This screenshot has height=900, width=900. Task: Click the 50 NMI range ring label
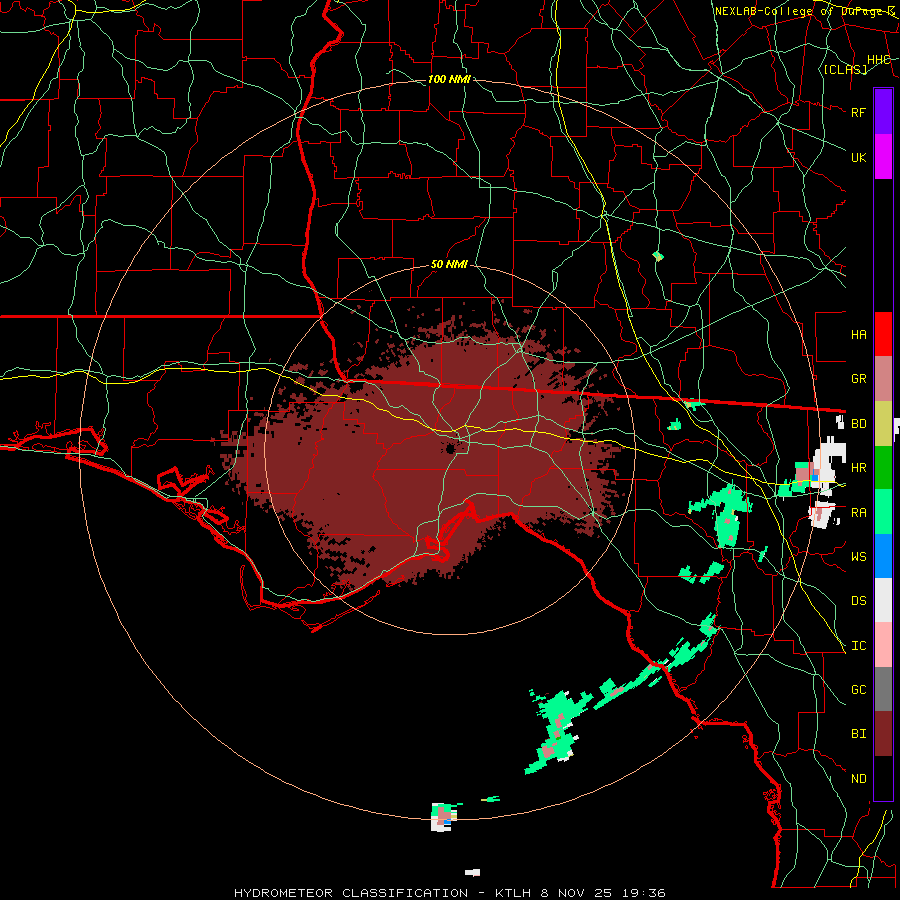tap(449, 265)
